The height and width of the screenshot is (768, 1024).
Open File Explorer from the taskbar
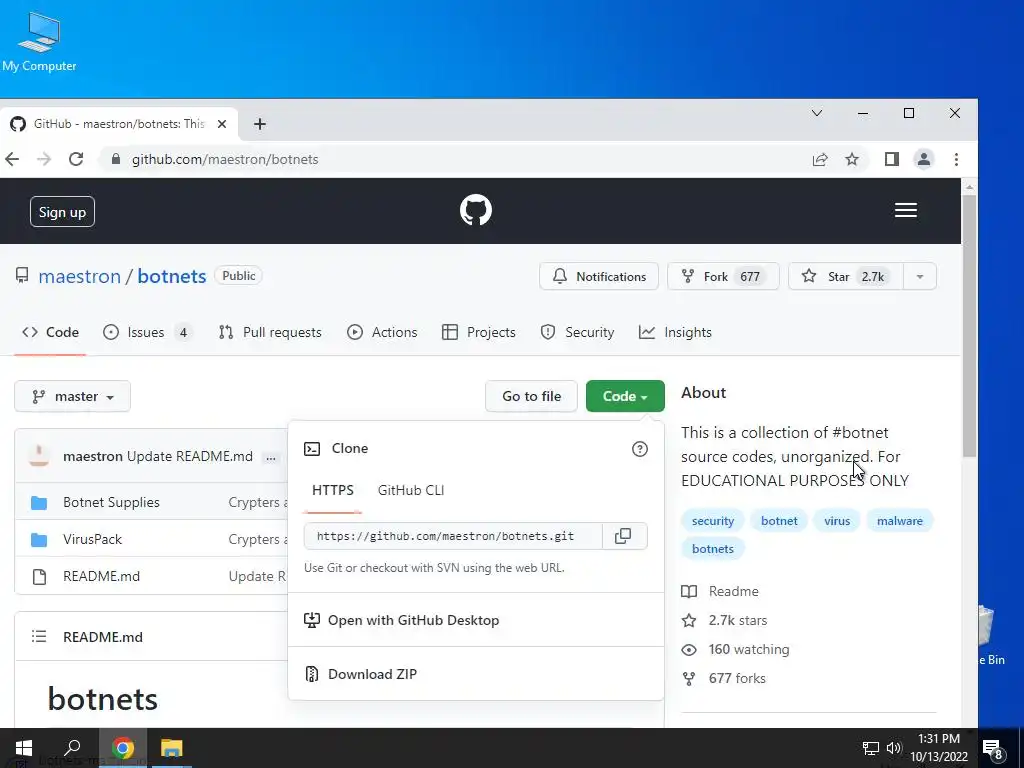click(172, 748)
